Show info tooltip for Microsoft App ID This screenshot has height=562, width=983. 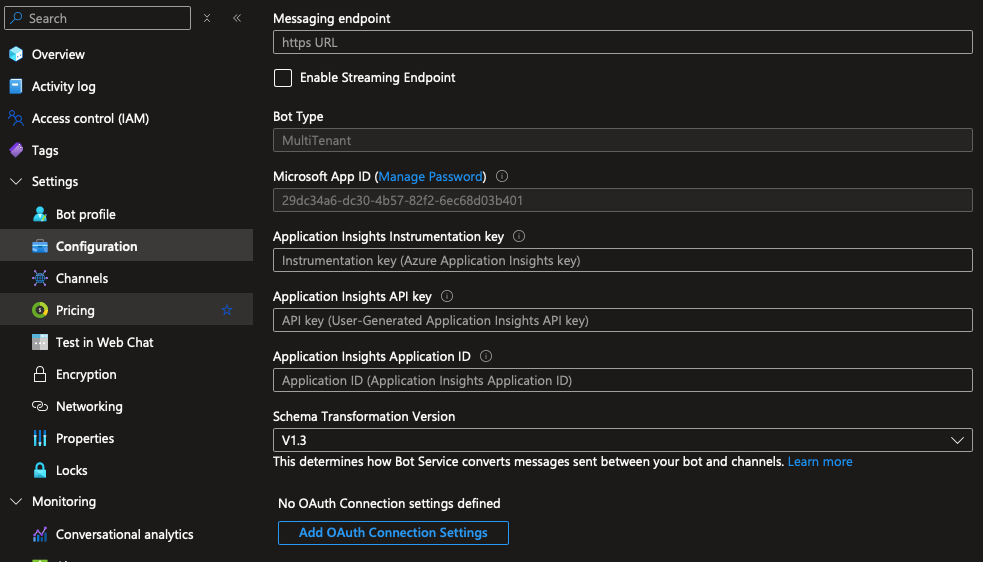(x=502, y=176)
